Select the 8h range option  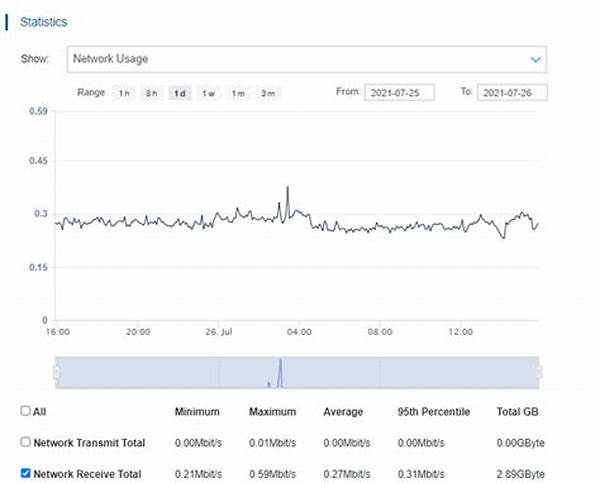click(x=152, y=93)
